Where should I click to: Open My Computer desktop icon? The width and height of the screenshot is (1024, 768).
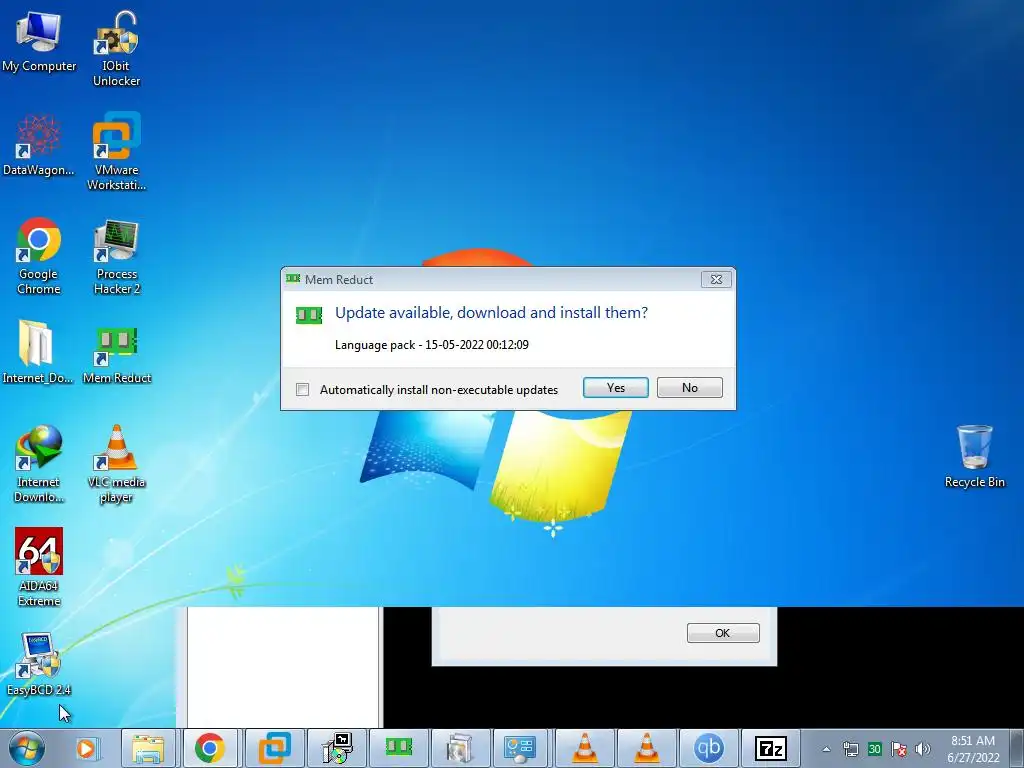click(x=39, y=42)
